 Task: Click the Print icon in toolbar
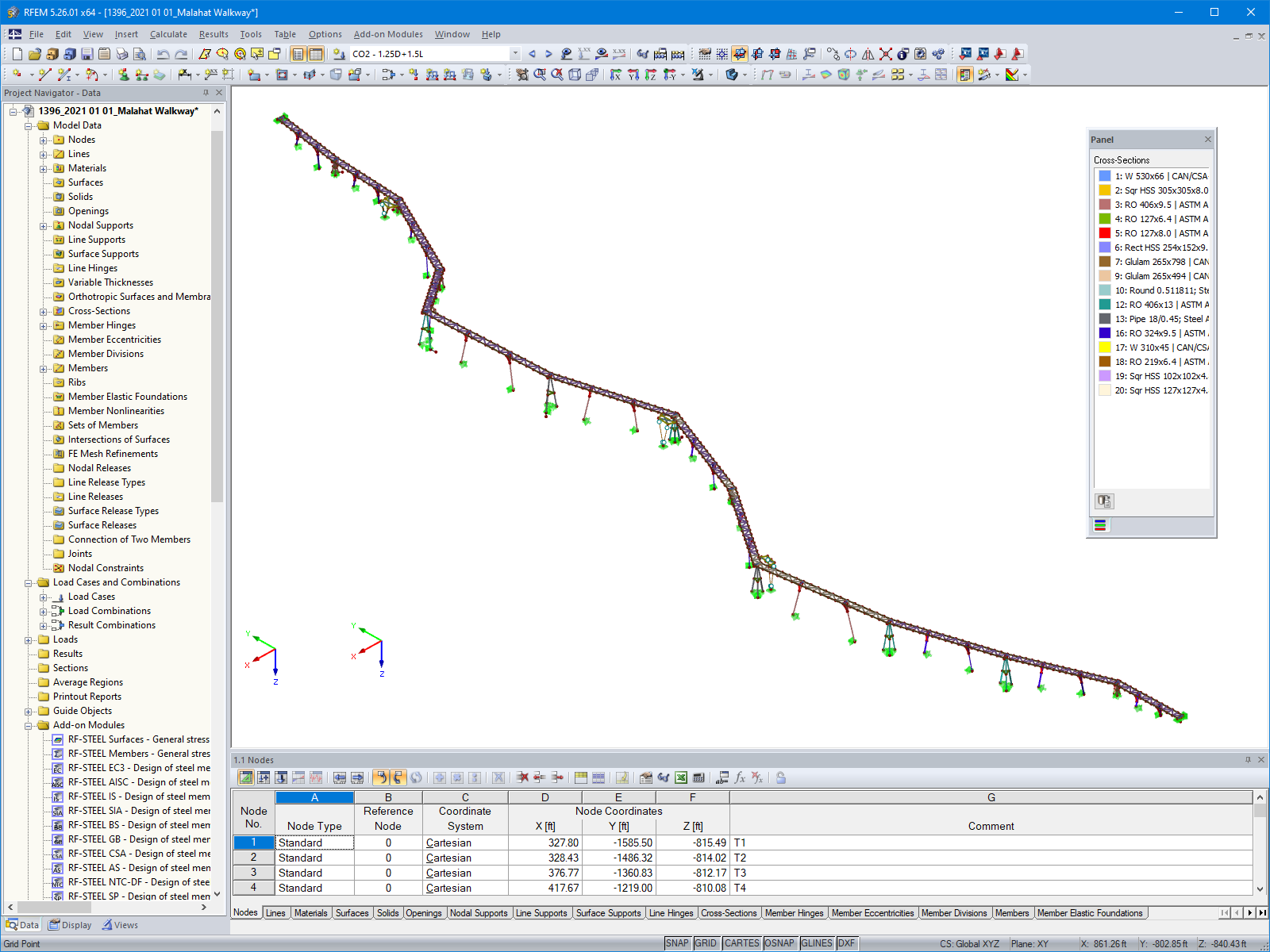(x=122, y=54)
